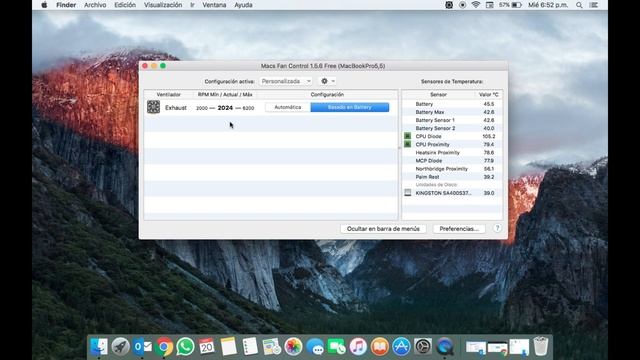The width and height of the screenshot is (640, 360).
Task: Click the help question mark button
Action: pos(497,229)
